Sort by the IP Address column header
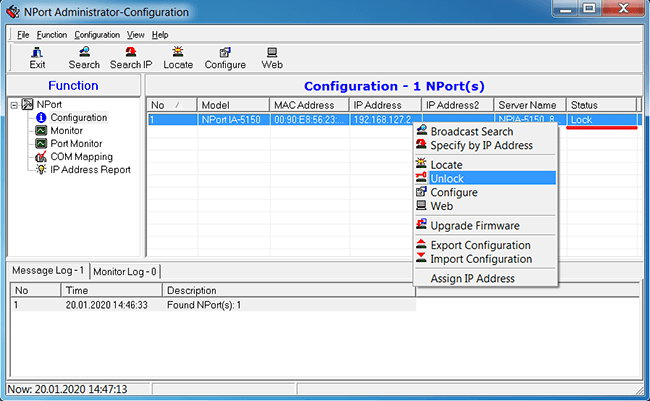Screen dimensions: 650x401 tap(385, 105)
